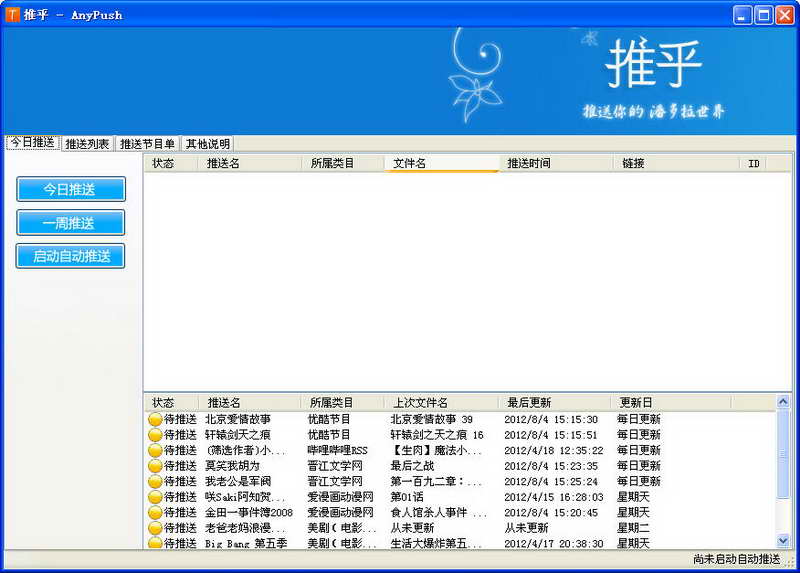The image size is (800, 573).
Task: Click status icon of 咲Saki阿知贺 row
Action: tap(155, 497)
